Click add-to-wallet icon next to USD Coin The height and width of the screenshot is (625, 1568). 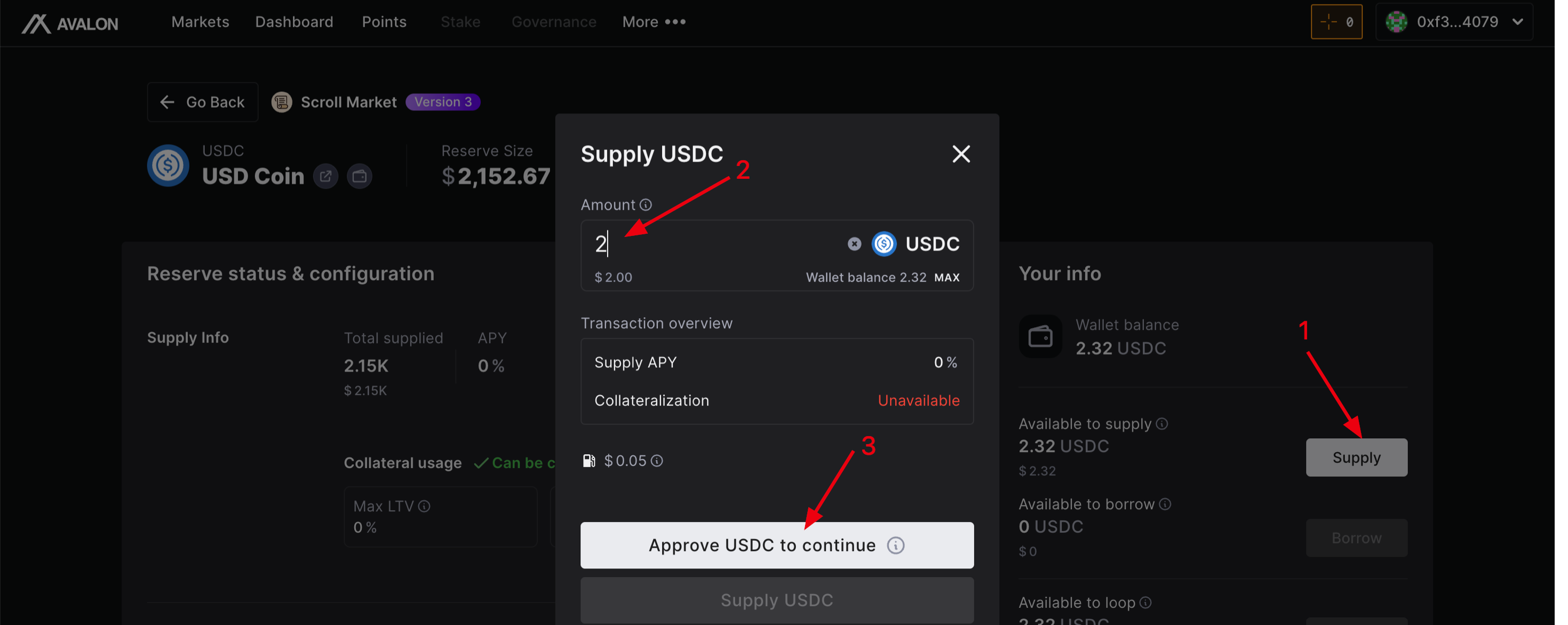pyautogui.click(x=359, y=176)
